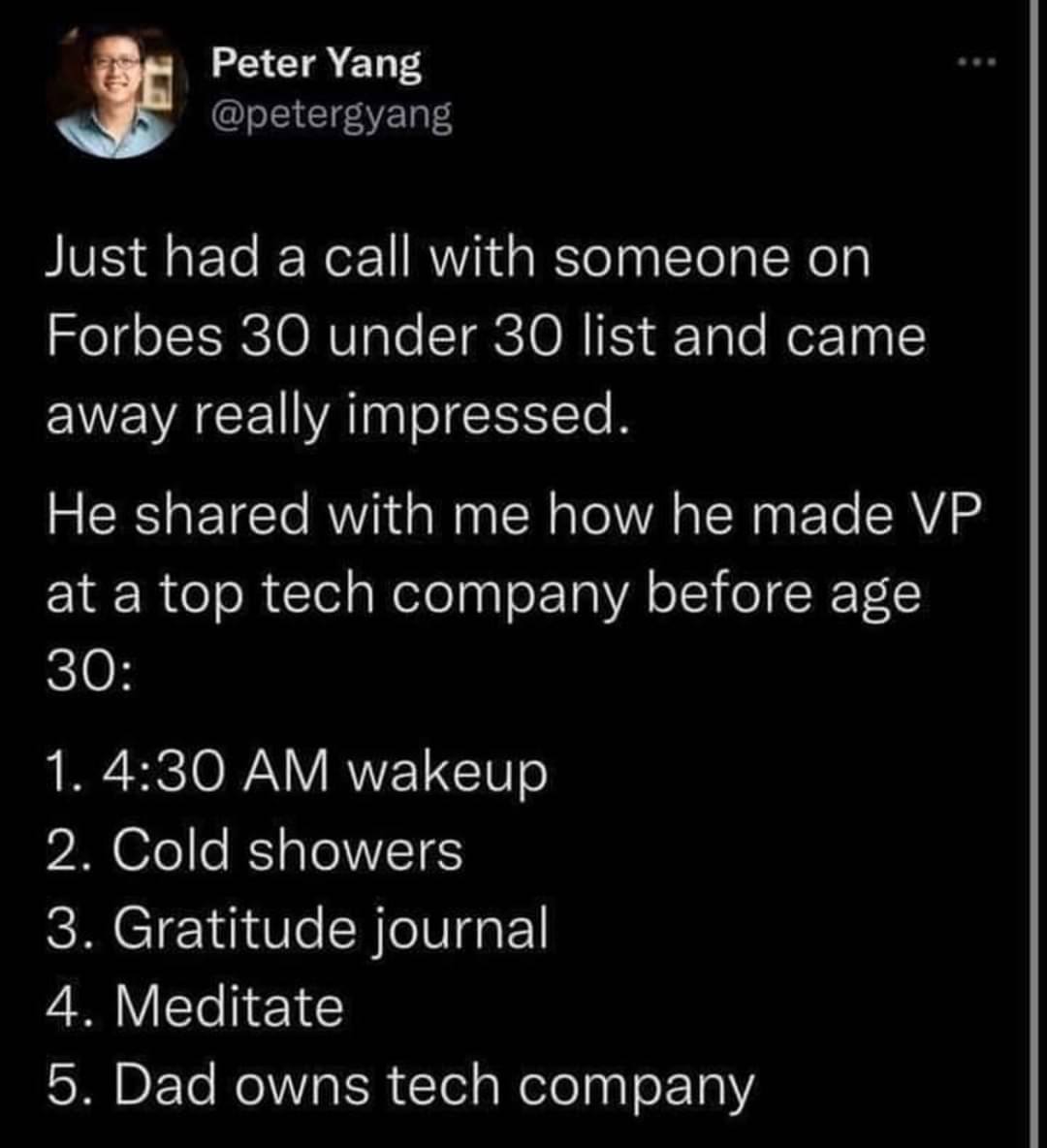Image resolution: width=1047 pixels, height=1148 pixels.
Task: Visit the @petergyang handle link
Action: [x=332, y=115]
